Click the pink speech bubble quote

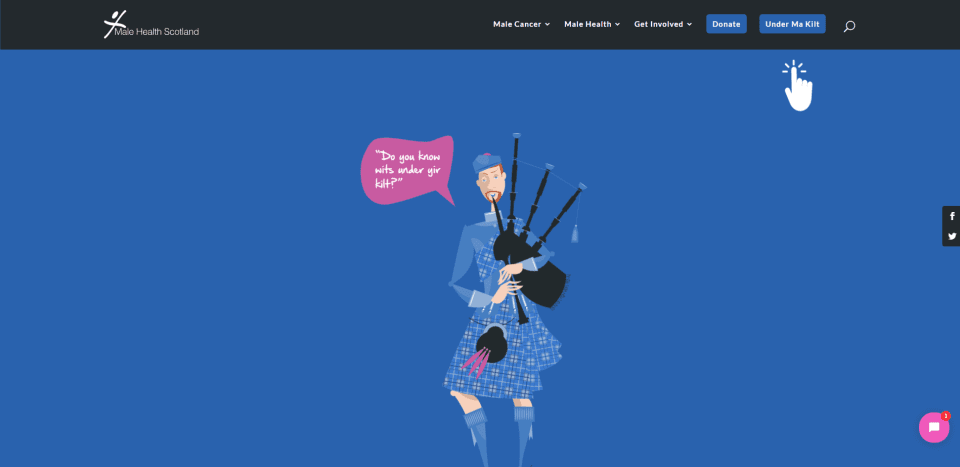click(408, 170)
